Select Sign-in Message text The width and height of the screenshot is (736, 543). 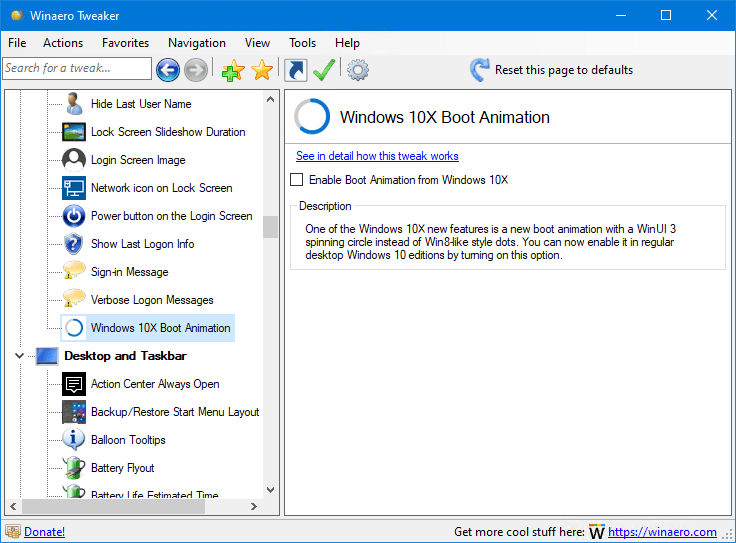[x=130, y=272]
